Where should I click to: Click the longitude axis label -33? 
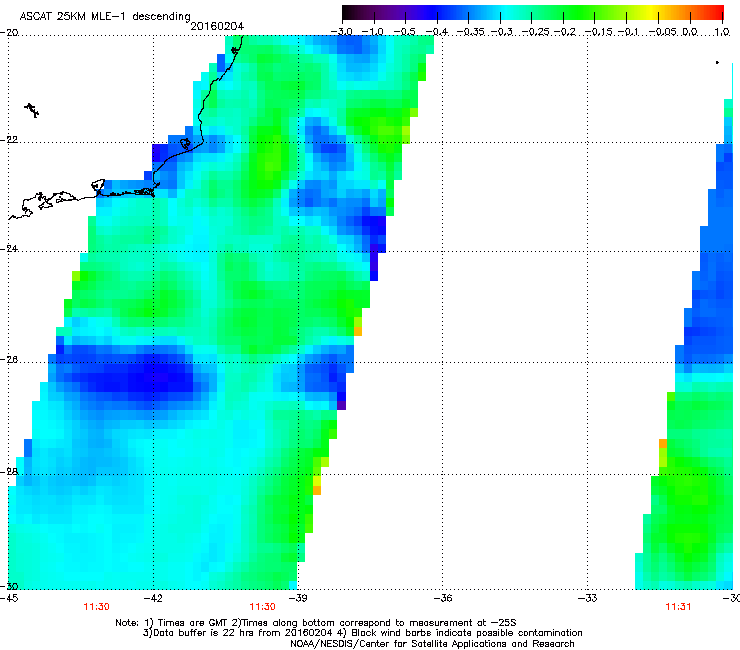[x=587, y=598]
